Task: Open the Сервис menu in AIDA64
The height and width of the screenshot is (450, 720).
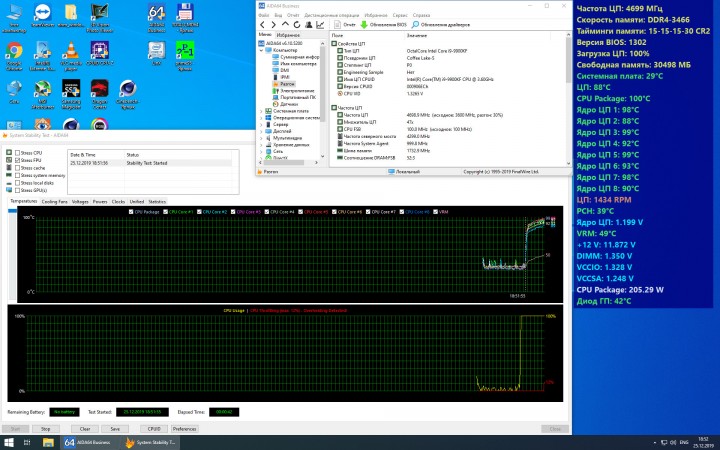Action: [x=400, y=15]
